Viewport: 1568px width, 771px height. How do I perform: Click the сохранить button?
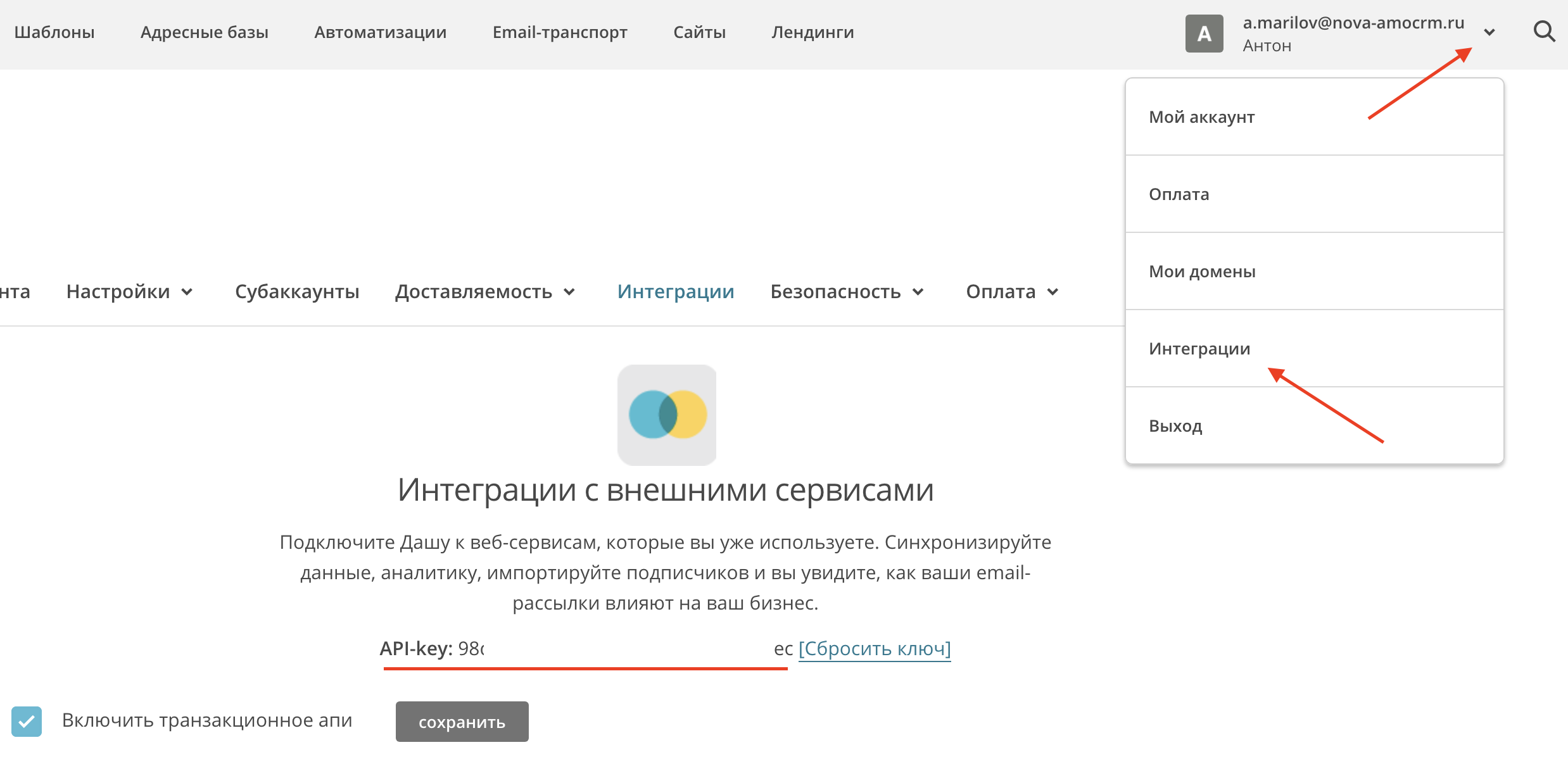pos(462,721)
